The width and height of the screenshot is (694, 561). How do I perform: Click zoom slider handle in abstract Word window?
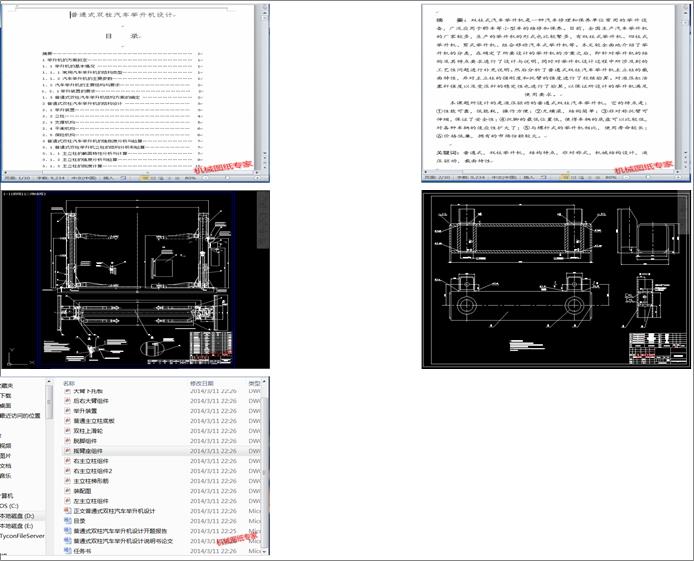(x=649, y=177)
